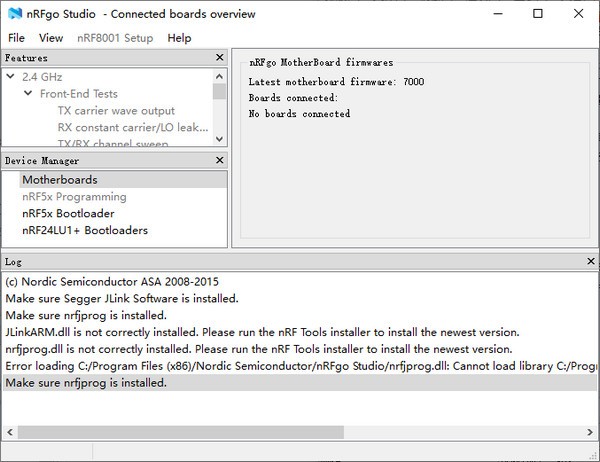
Task: Open the File menu
Action: (x=16, y=38)
